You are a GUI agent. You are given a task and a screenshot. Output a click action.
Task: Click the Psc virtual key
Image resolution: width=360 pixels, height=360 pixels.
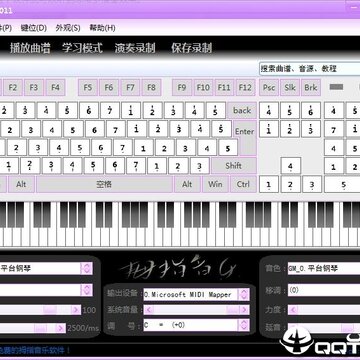pos(269,88)
